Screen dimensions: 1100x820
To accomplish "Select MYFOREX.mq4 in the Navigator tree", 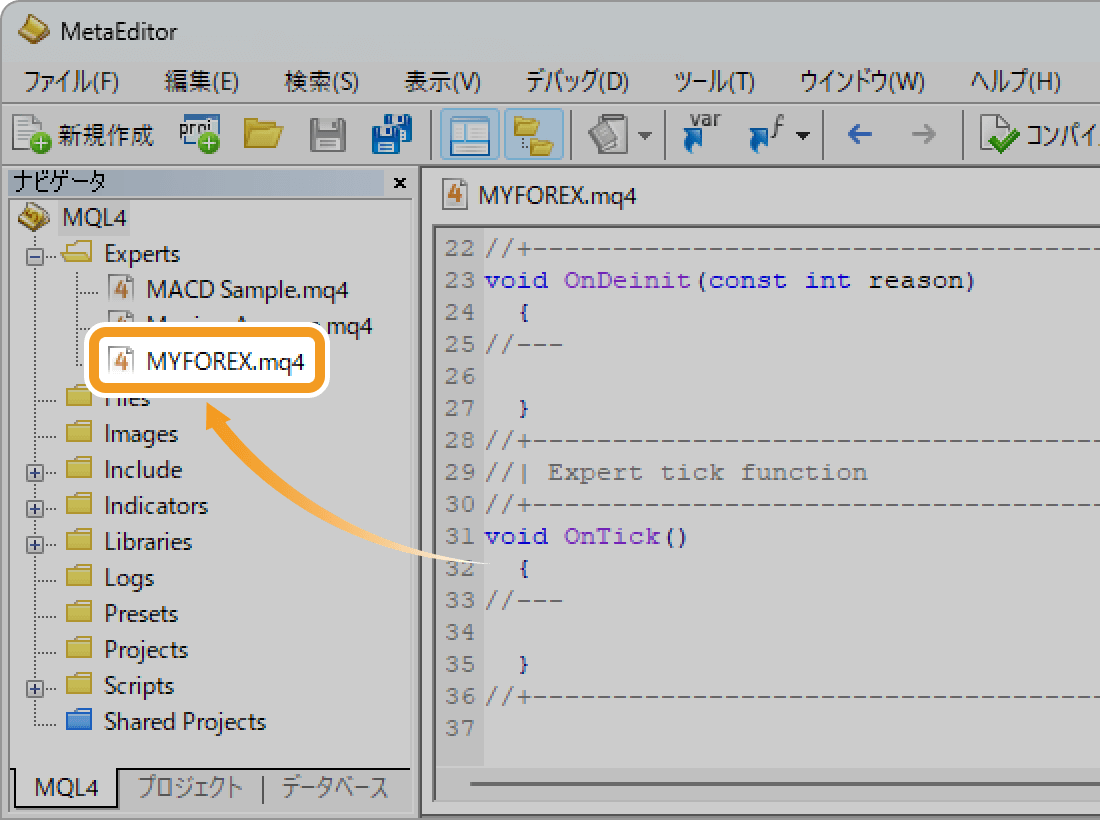I will pos(224,361).
